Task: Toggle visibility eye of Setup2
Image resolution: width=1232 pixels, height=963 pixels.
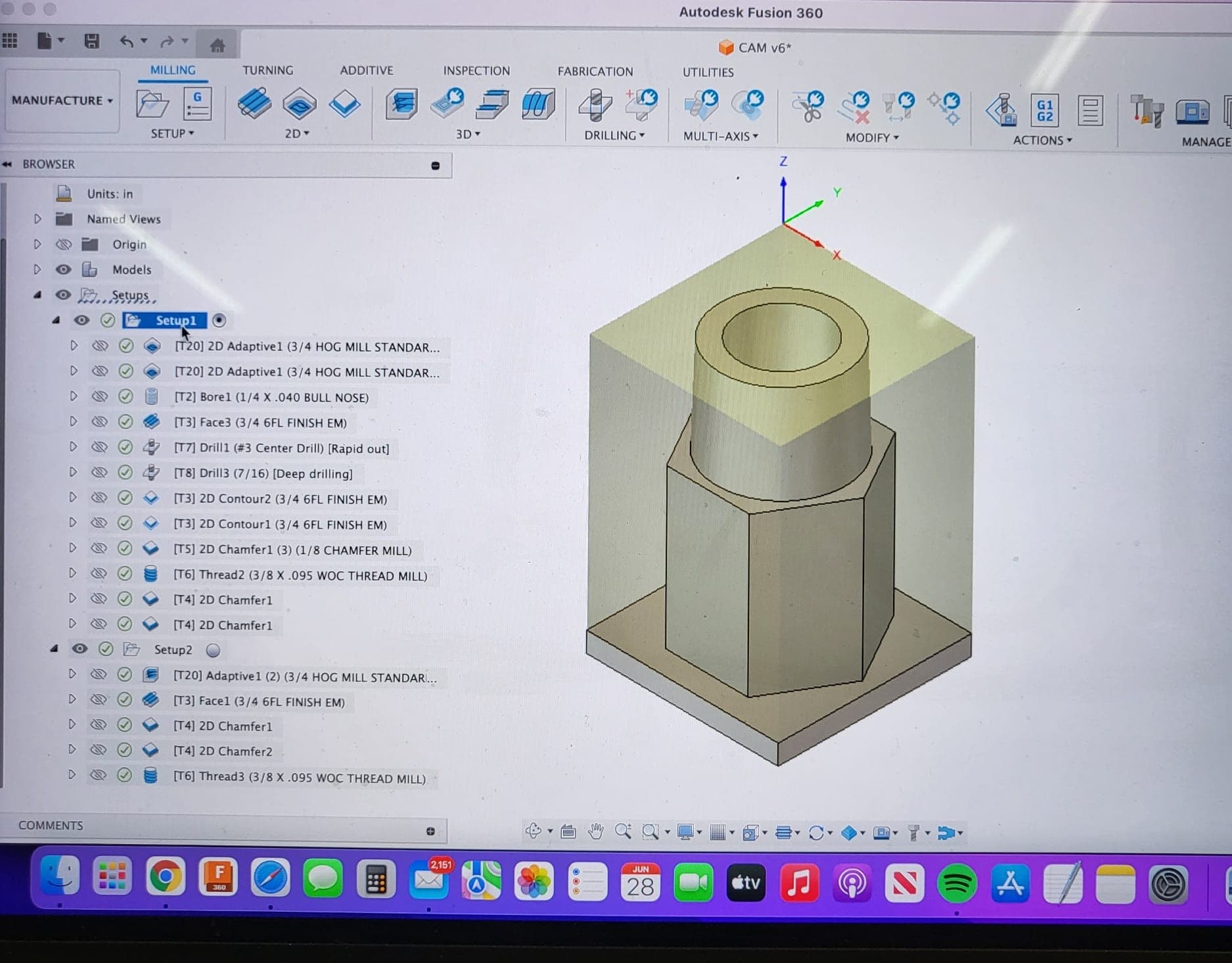Action: (80, 649)
